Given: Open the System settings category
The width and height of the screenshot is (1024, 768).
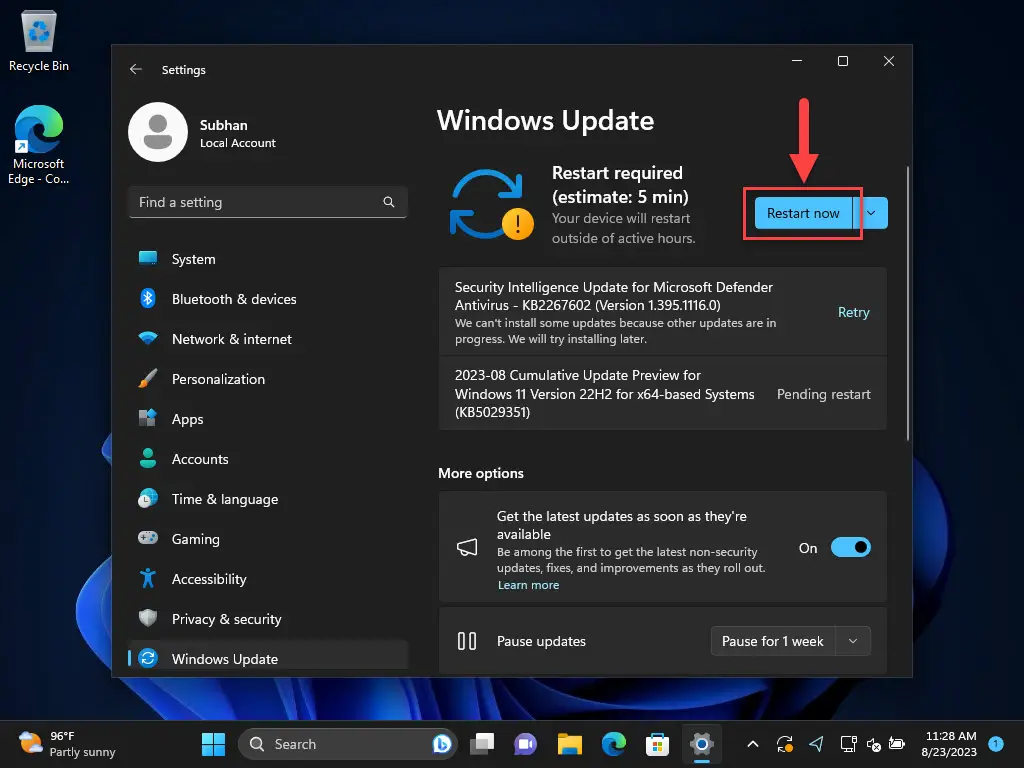Looking at the screenshot, I should [x=268, y=259].
